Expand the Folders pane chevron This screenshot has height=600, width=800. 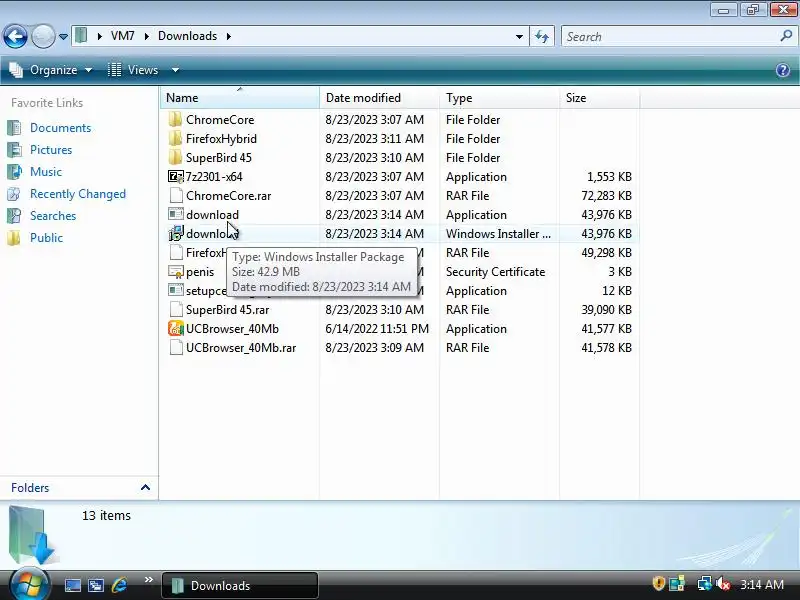tap(145, 487)
